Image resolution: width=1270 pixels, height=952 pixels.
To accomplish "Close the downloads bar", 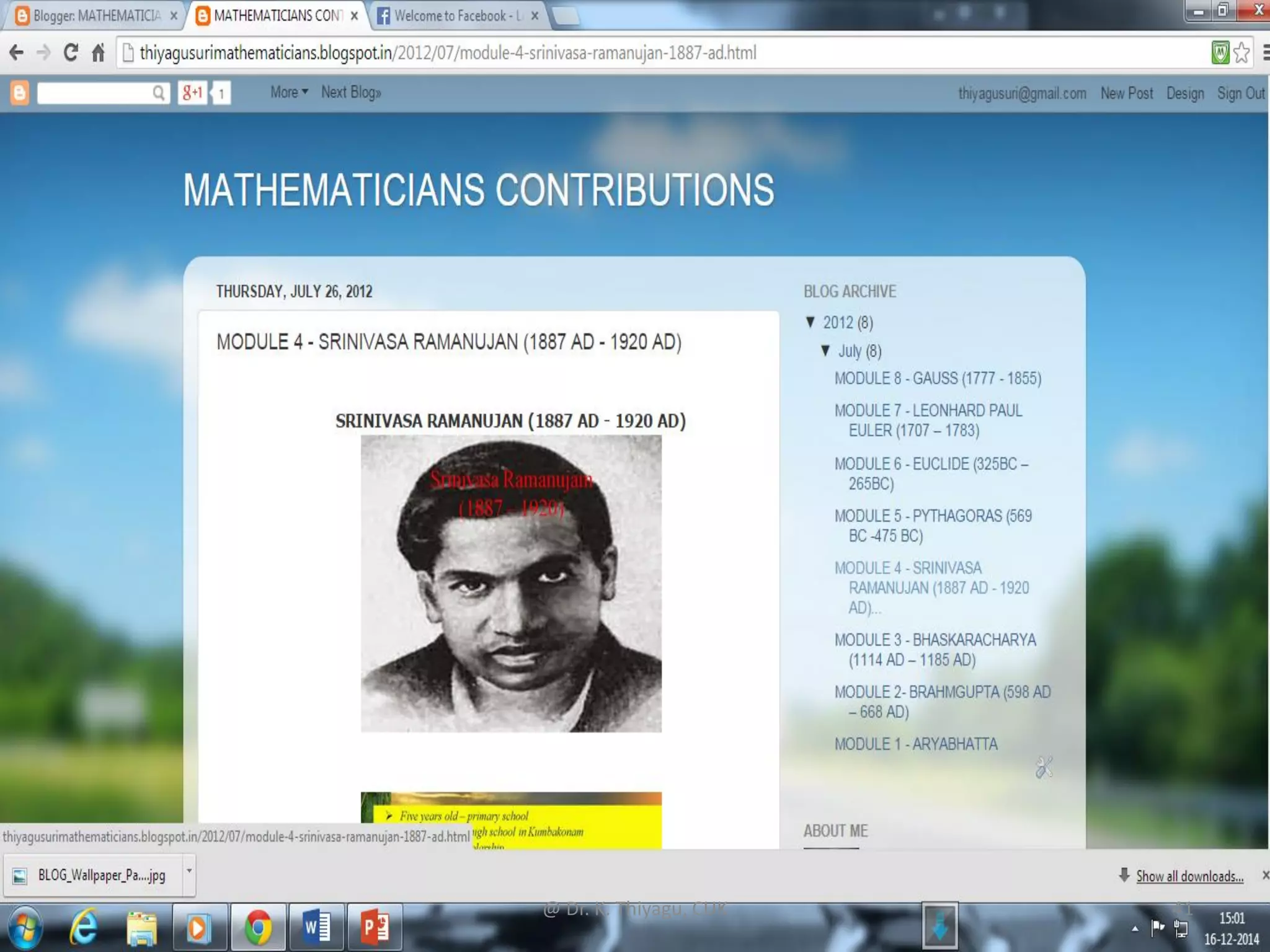I will [x=1265, y=875].
